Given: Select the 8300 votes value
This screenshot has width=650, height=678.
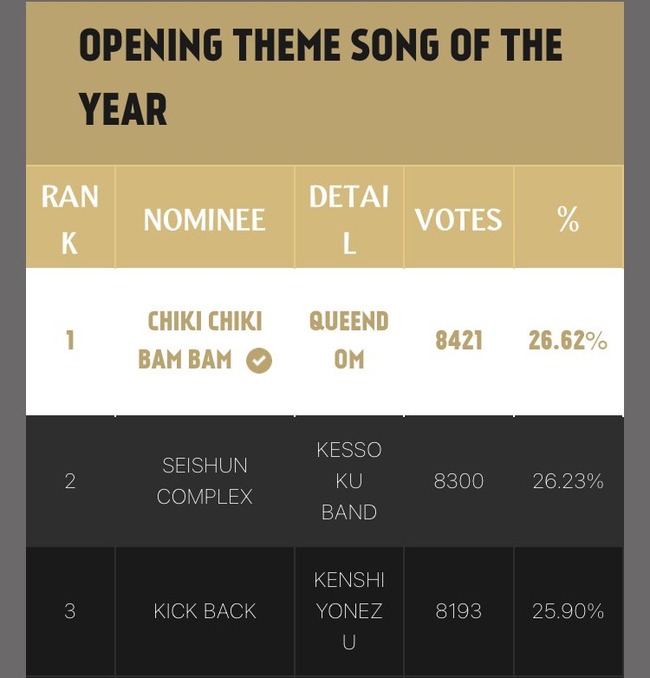Looking at the screenshot, I should (x=459, y=481).
